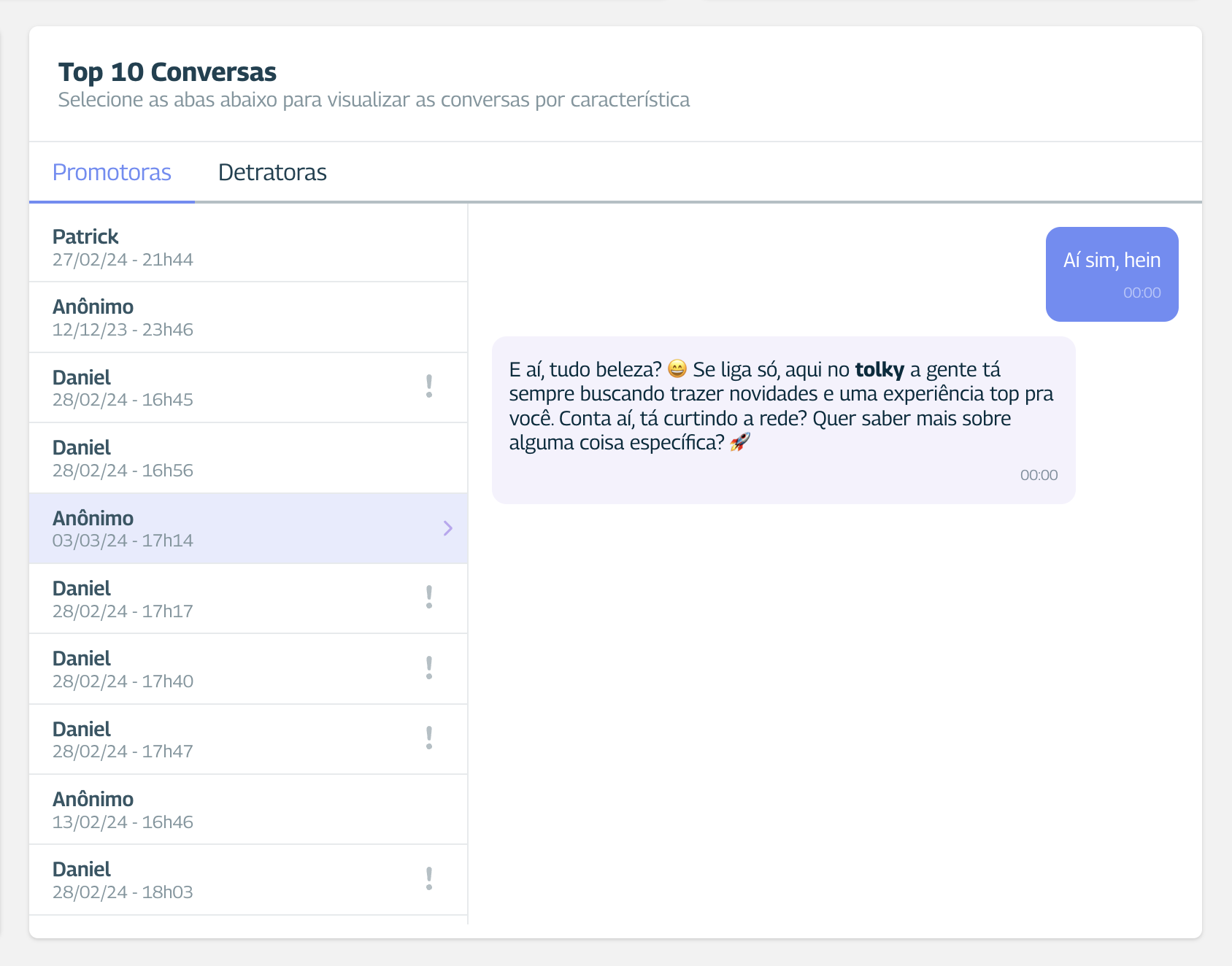Click the alert icon on Daniel 18h03 row
1232x966 pixels.
click(x=429, y=878)
